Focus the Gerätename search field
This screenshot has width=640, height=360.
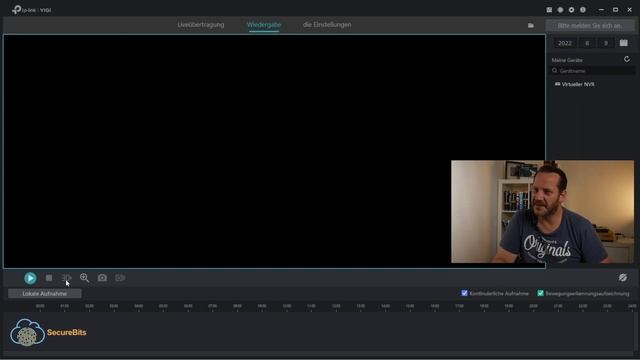tap(593, 71)
